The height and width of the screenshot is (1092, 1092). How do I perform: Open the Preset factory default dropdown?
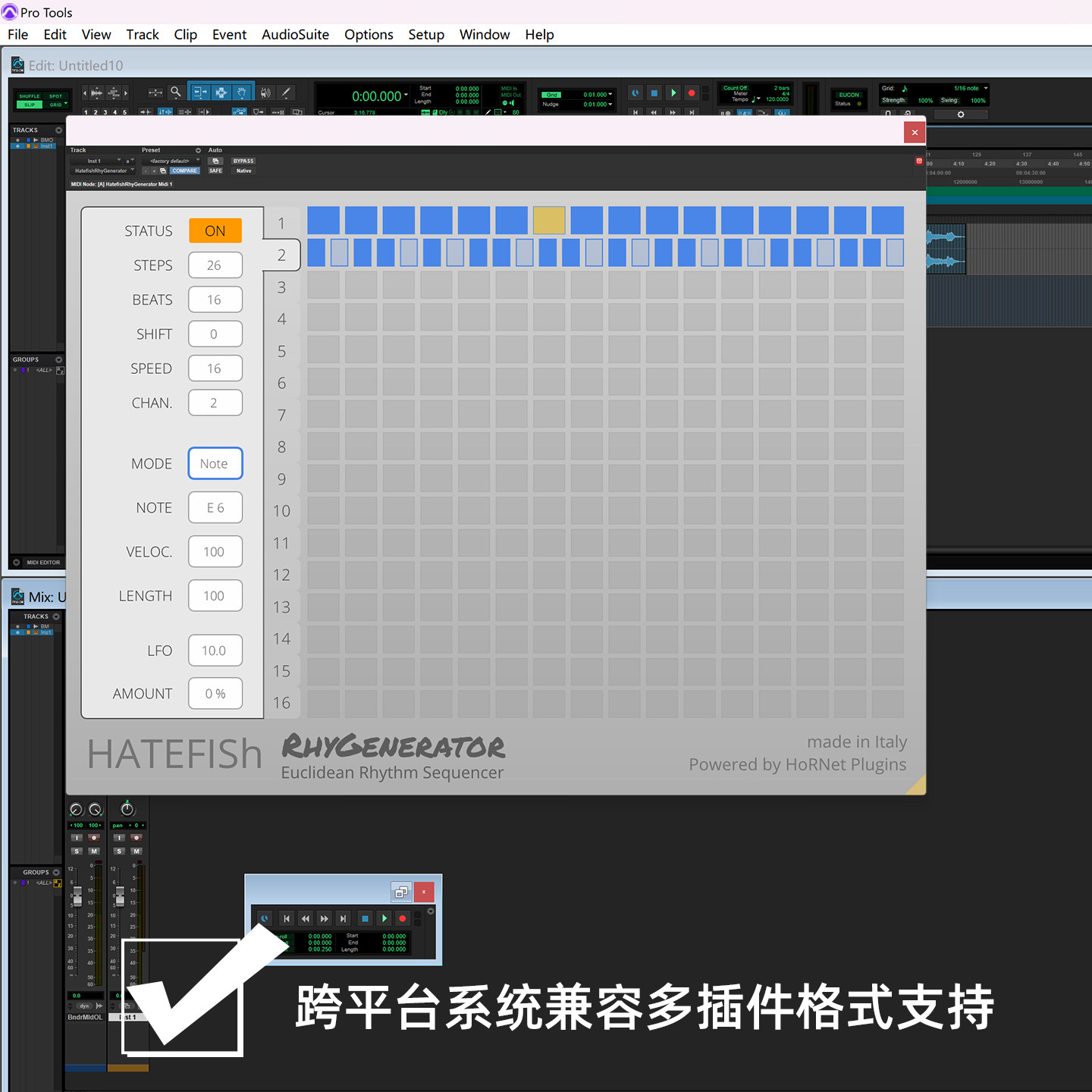pyautogui.click(x=172, y=161)
